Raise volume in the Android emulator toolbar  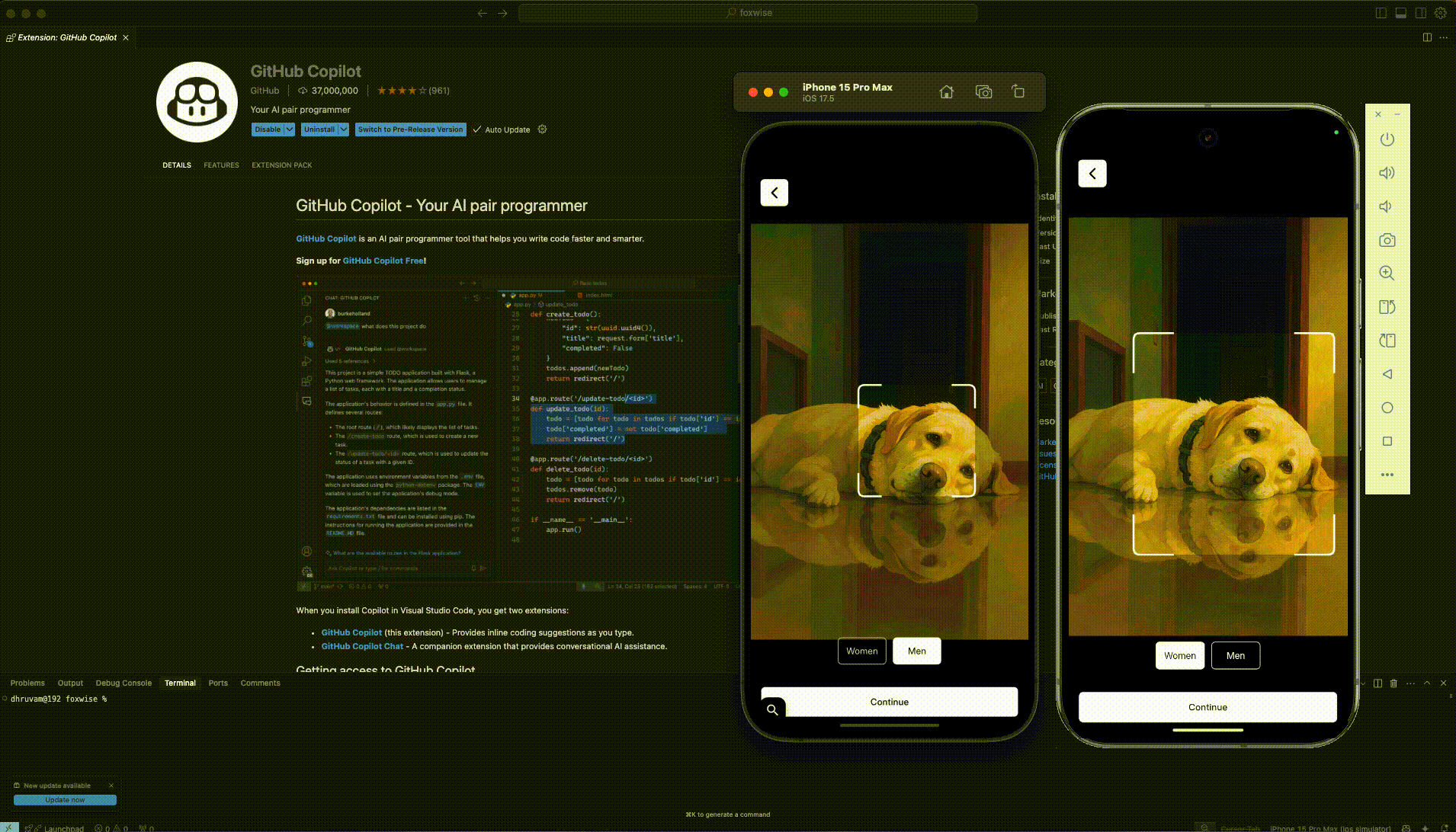1387,173
